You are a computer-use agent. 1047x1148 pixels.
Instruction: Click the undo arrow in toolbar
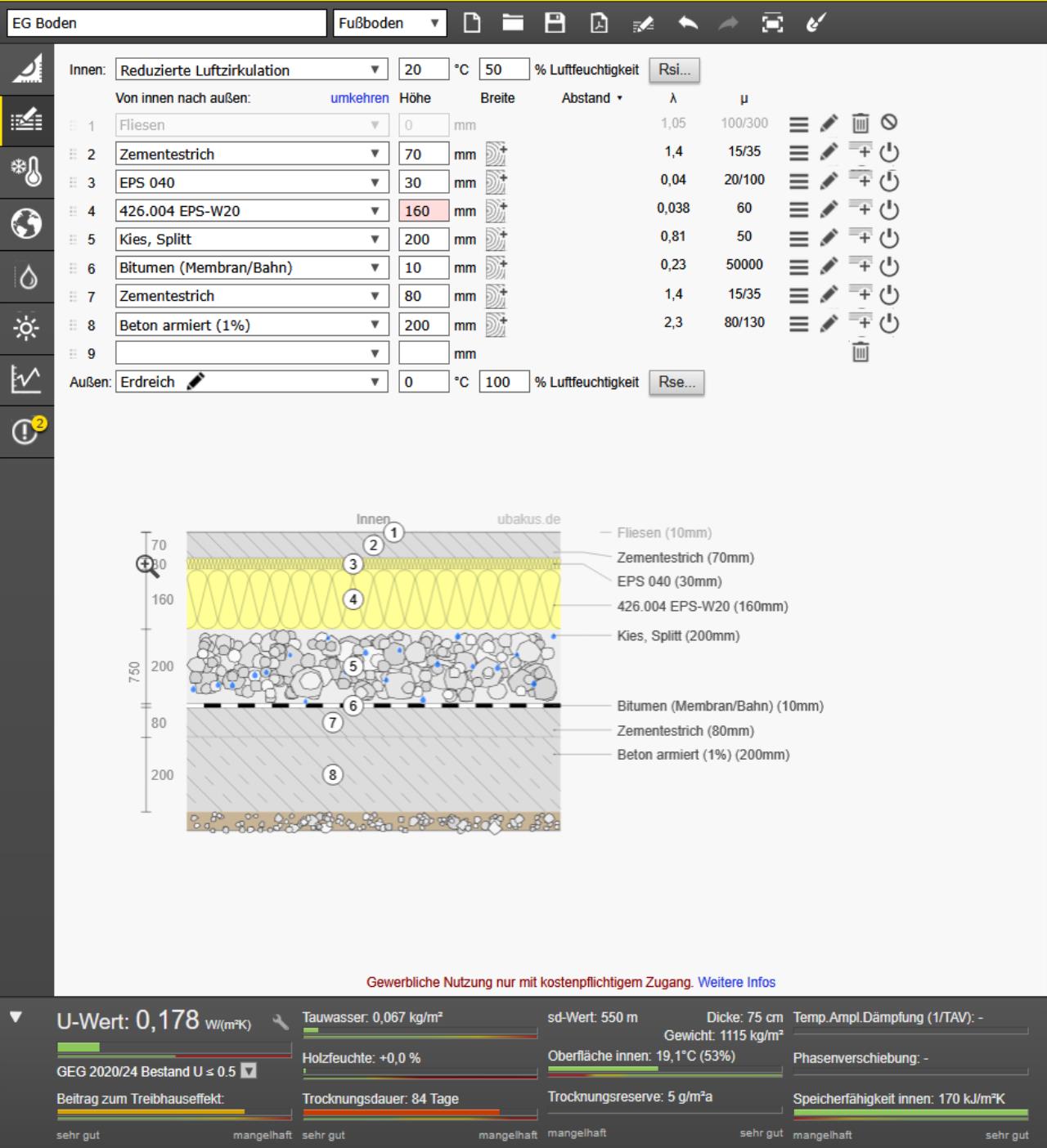click(688, 23)
